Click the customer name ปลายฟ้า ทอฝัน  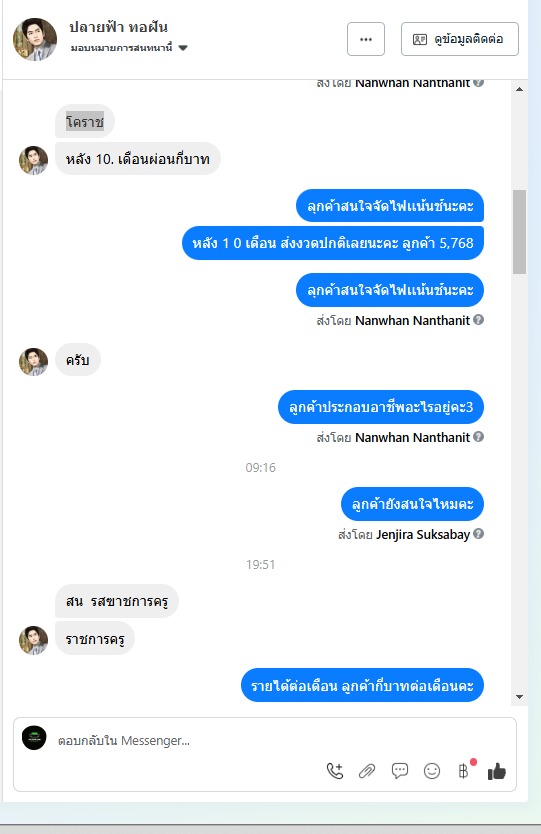118,27
